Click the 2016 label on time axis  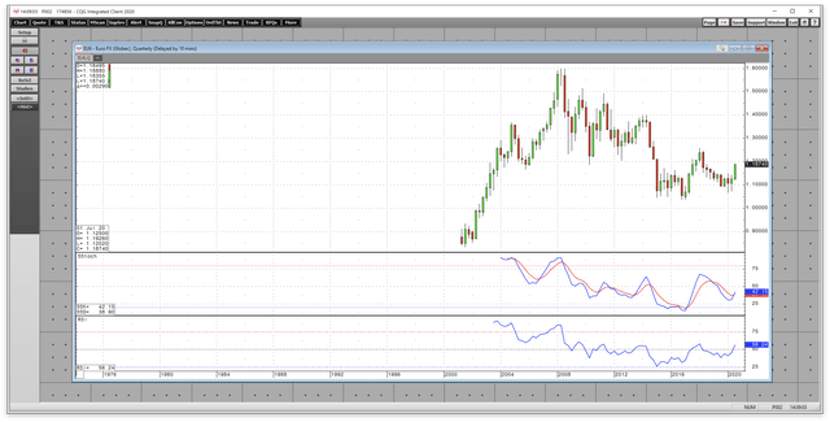676,374
